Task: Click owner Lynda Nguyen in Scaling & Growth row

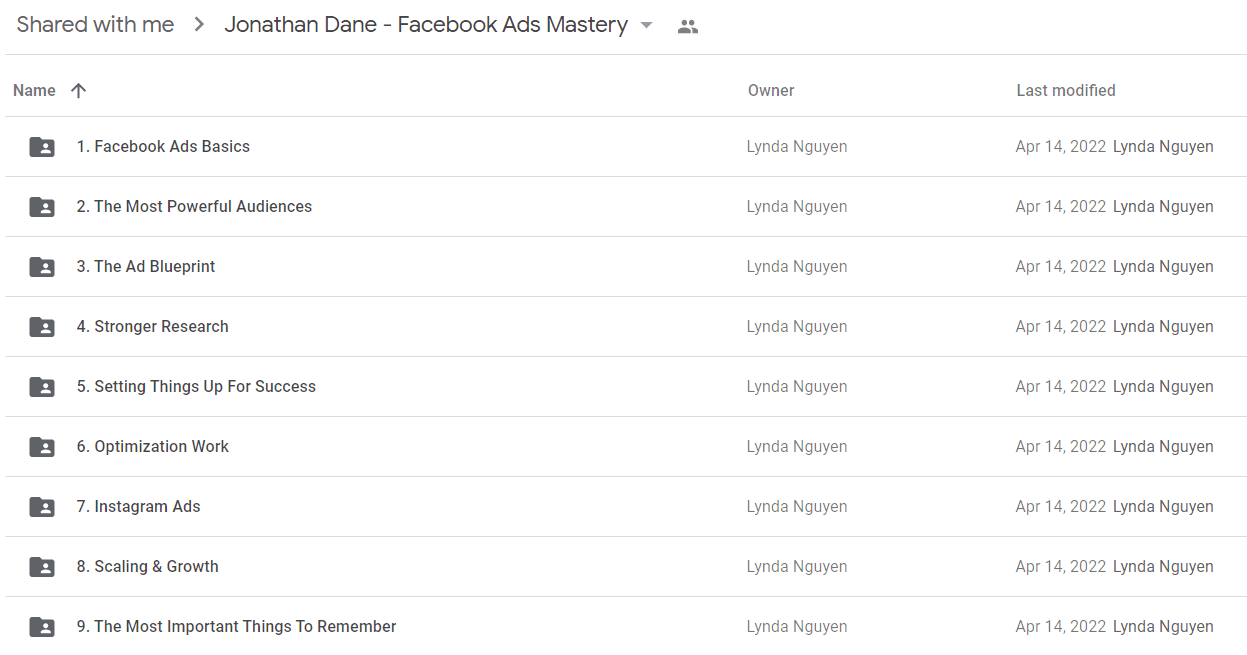Action: click(x=797, y=566)
